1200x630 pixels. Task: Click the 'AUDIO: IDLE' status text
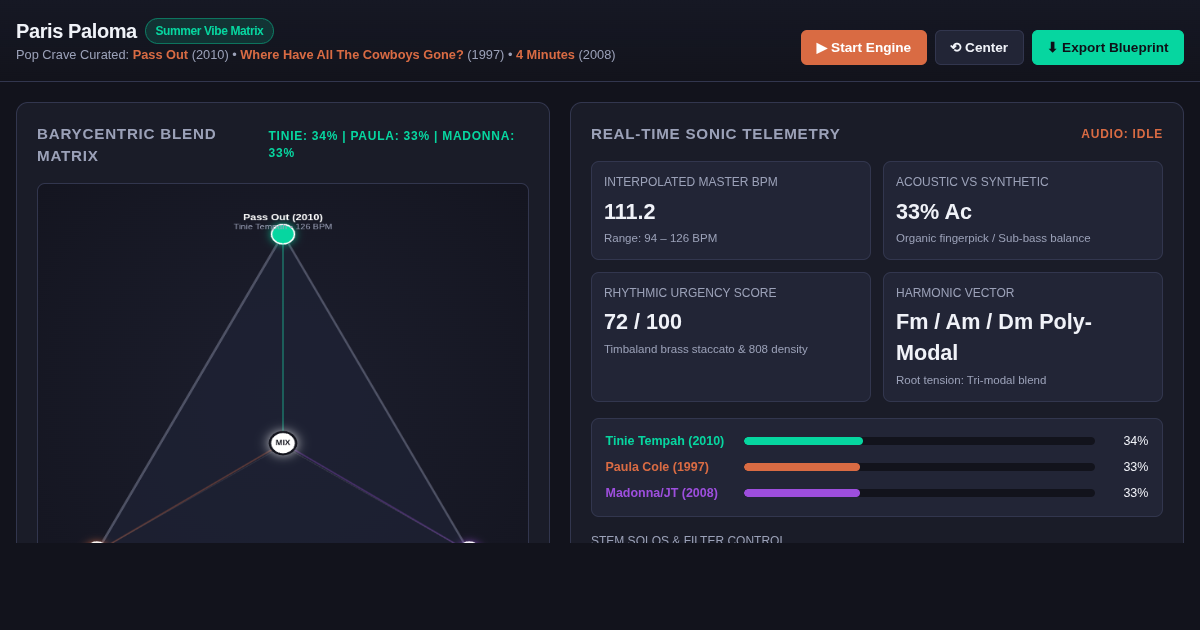click(x=1122, y=134)
